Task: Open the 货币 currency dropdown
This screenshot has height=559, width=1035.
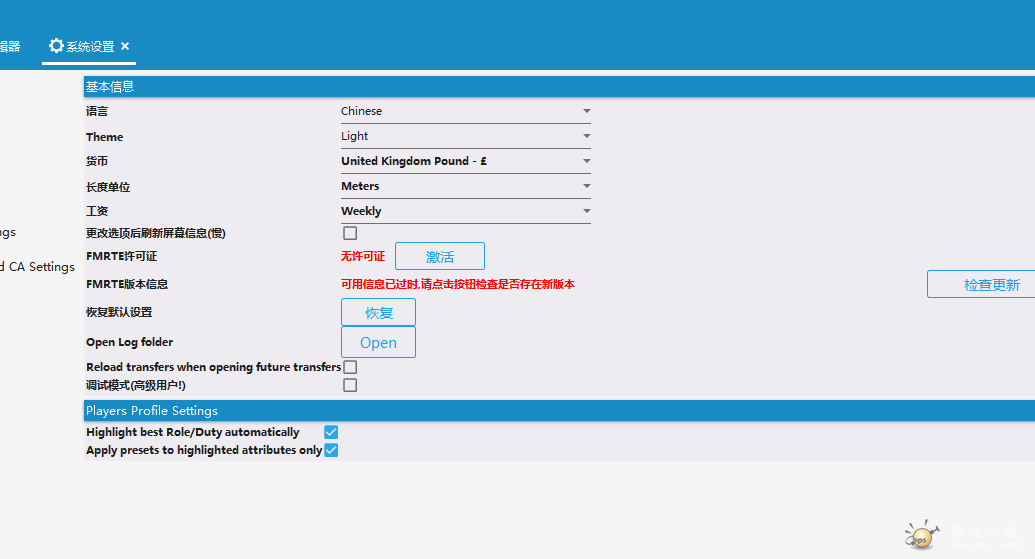Action: click(x=465, y=161)
